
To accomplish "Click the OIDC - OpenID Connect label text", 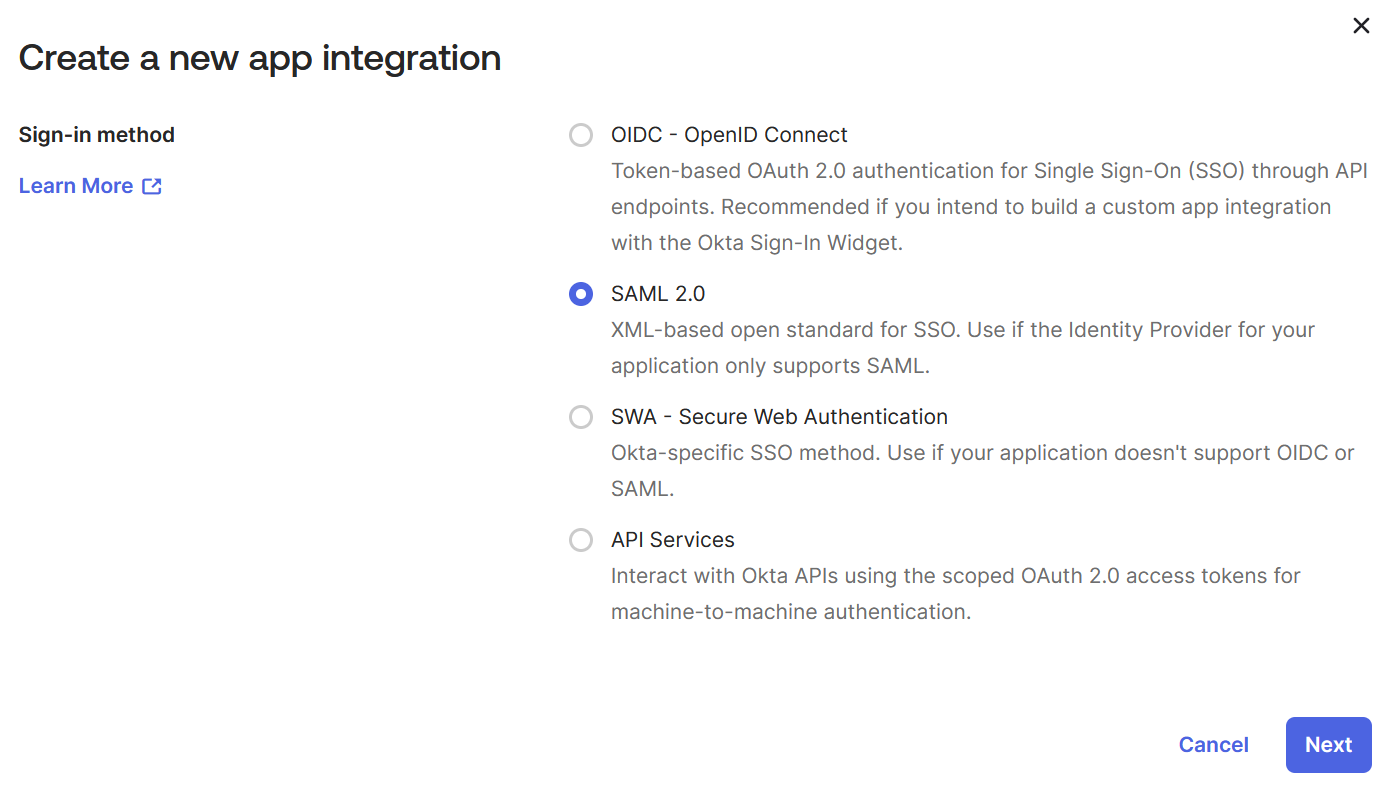I will [x=729, y=134].
